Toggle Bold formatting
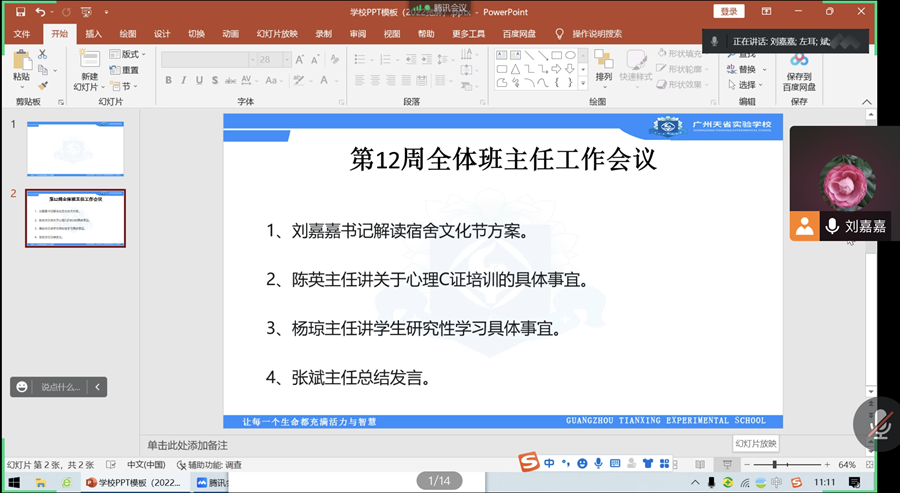The image size is (900, 493). point(168,80)
